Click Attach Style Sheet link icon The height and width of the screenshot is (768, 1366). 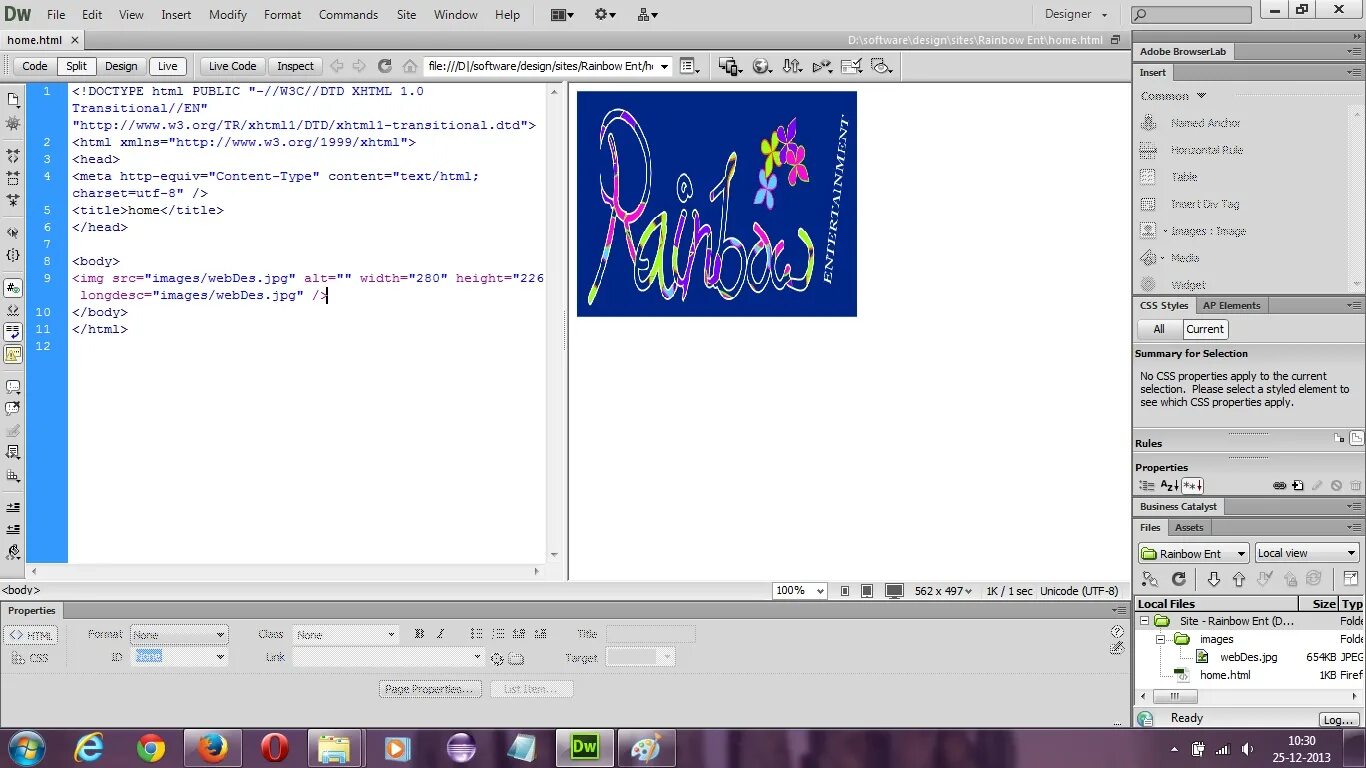1279,486
